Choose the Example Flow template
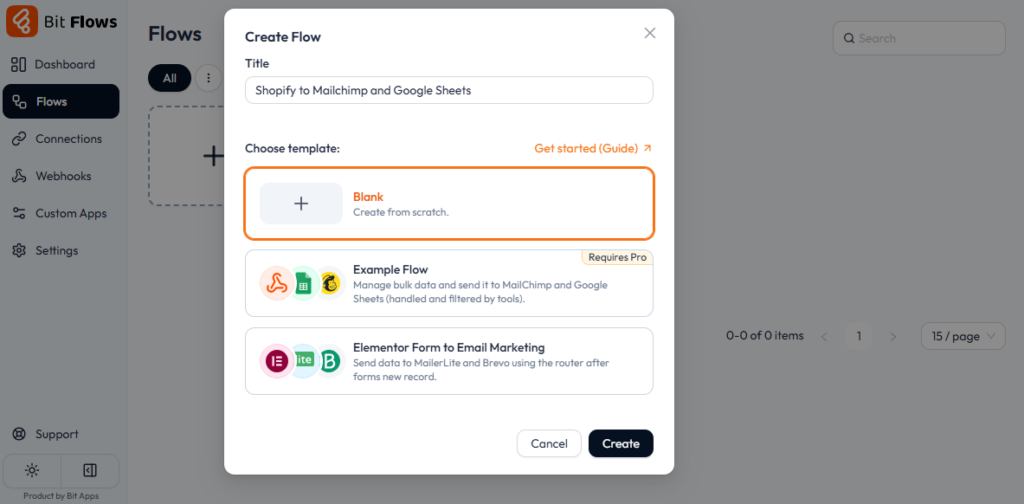This screenshot has width=1024, height=504. [448, 283]
